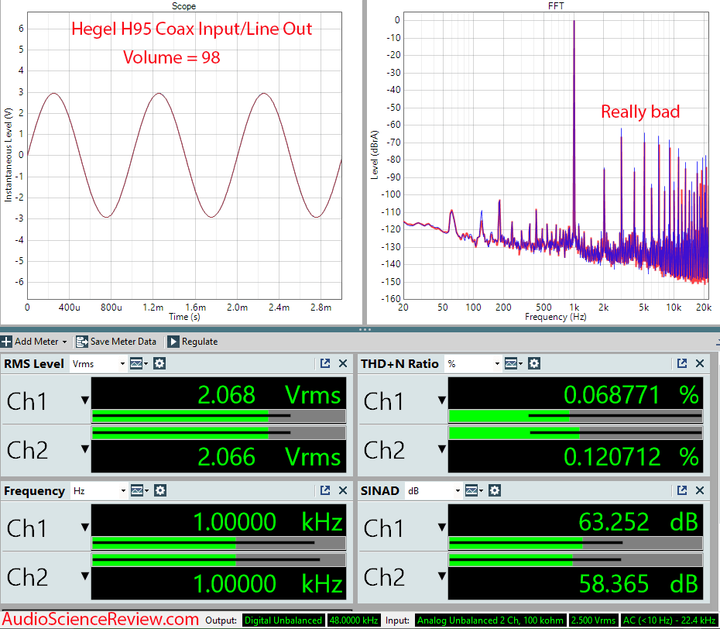
Task: Click the Digital Unbalanced output status
Action: click(283, 621)
